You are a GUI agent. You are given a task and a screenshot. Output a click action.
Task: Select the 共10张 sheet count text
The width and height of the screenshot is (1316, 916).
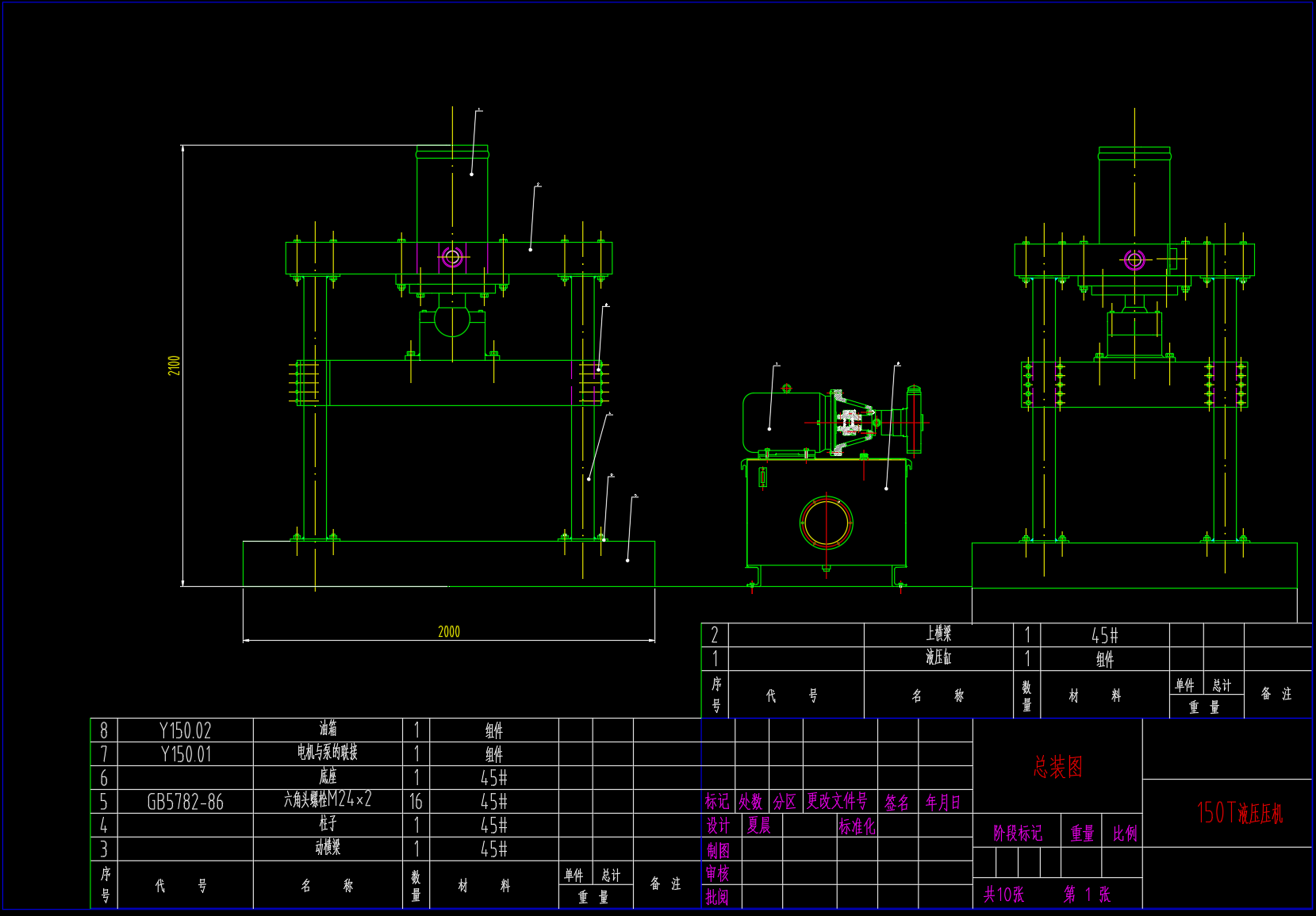click(x=1004, y=895)
